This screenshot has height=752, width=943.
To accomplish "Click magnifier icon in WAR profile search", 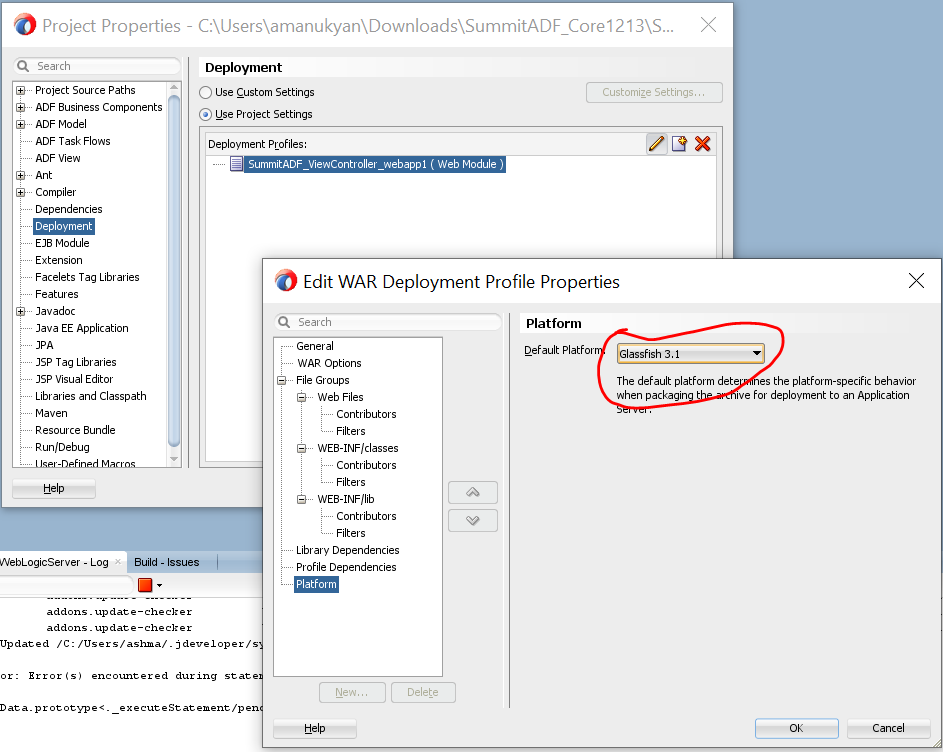I will click(x=284, y=322).
